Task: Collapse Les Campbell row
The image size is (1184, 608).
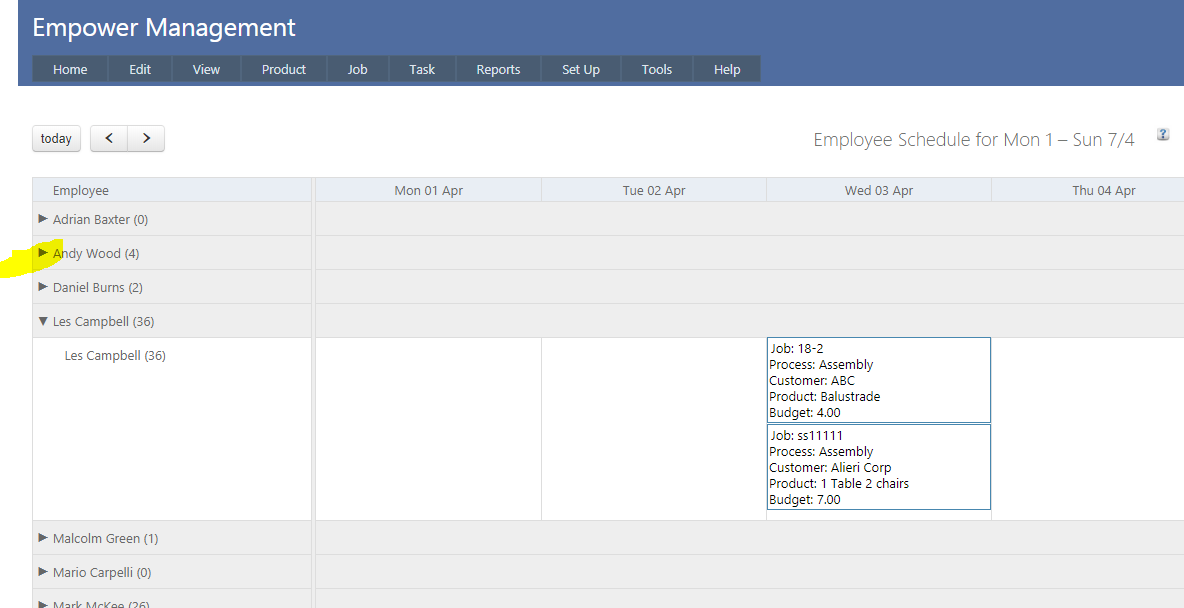Action: pyautogui.click(x=43, y=321)
